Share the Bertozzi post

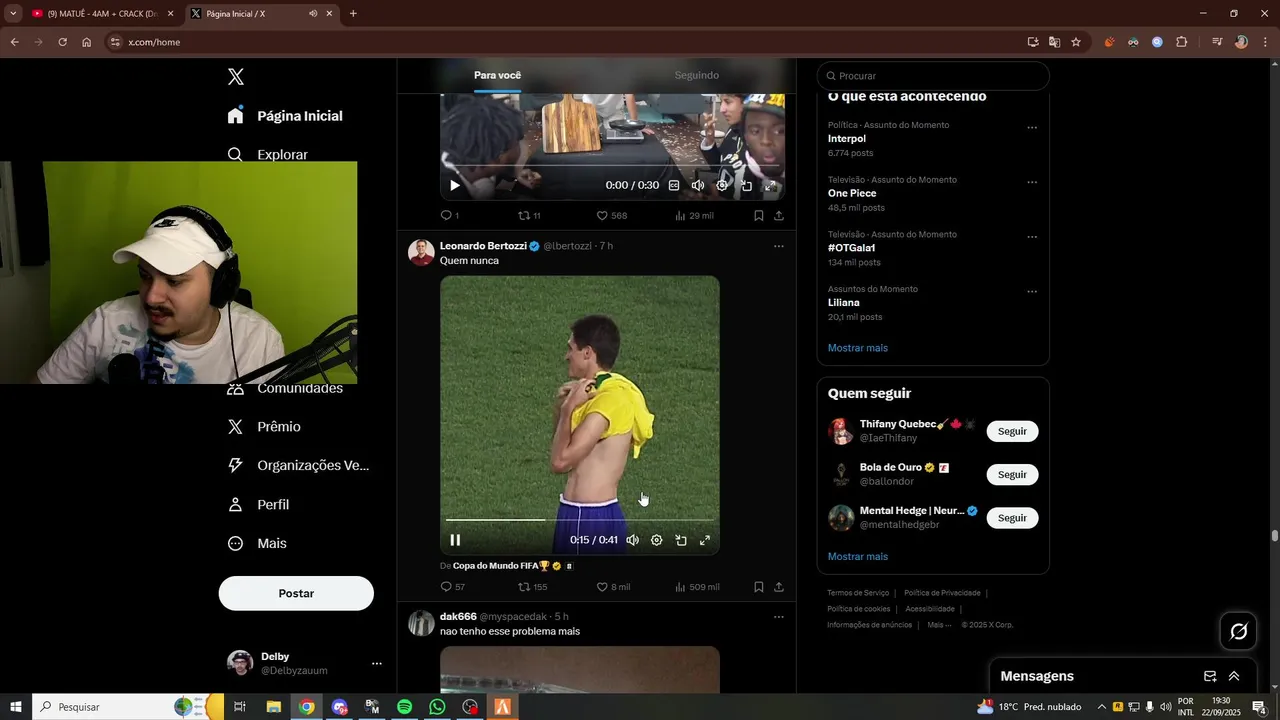click(x=779, y=587)
